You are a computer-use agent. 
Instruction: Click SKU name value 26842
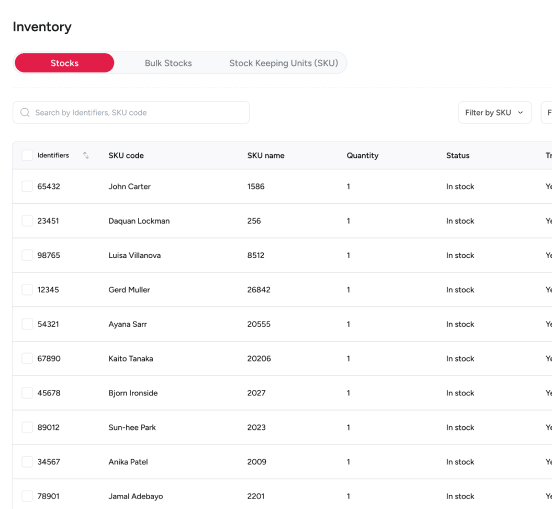[259, 290]
